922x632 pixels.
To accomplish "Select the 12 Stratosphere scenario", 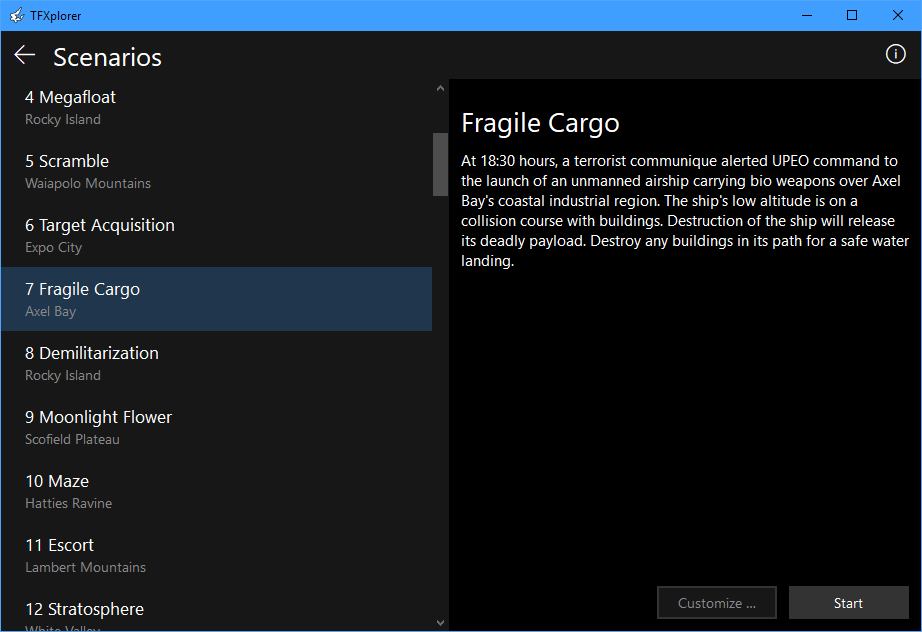I will [x=216, y=613].
